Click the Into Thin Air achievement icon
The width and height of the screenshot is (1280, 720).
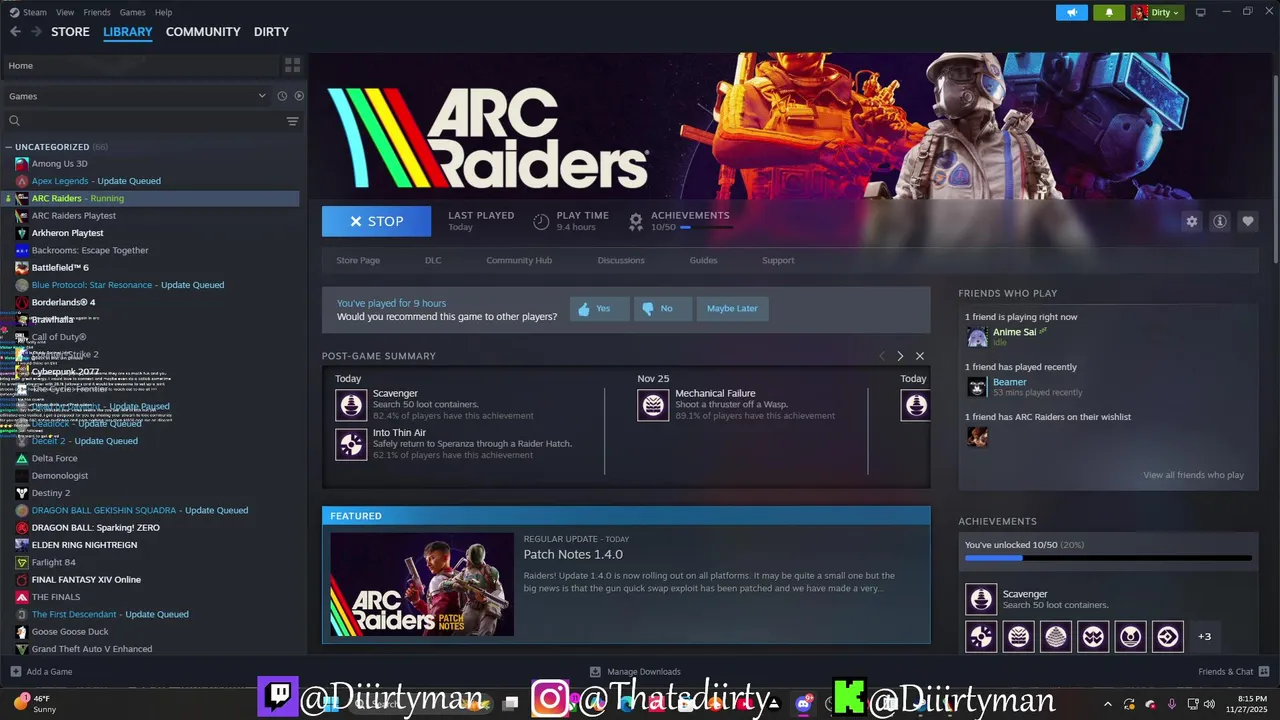[351, 444]
